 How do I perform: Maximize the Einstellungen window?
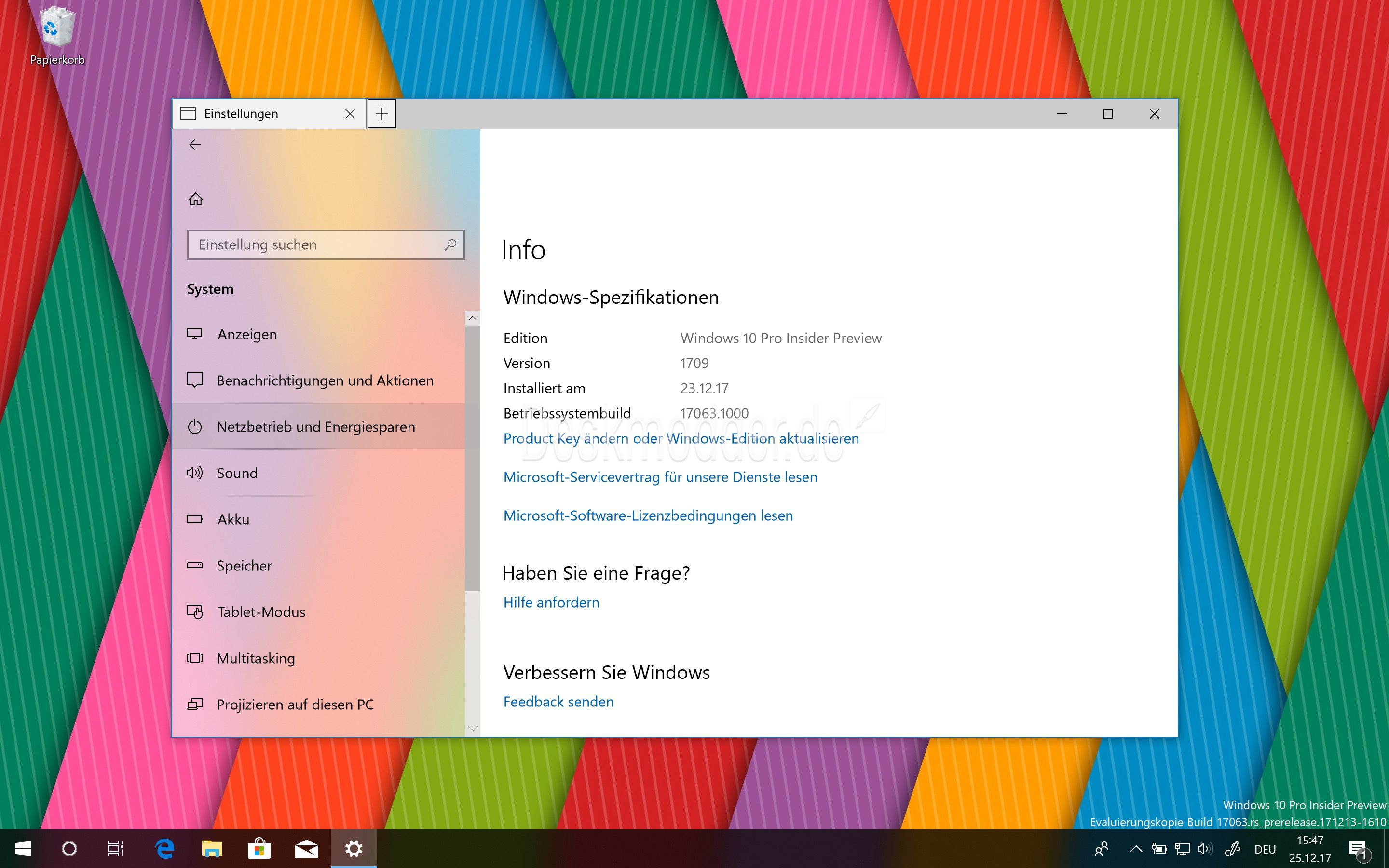(1108, 114)
